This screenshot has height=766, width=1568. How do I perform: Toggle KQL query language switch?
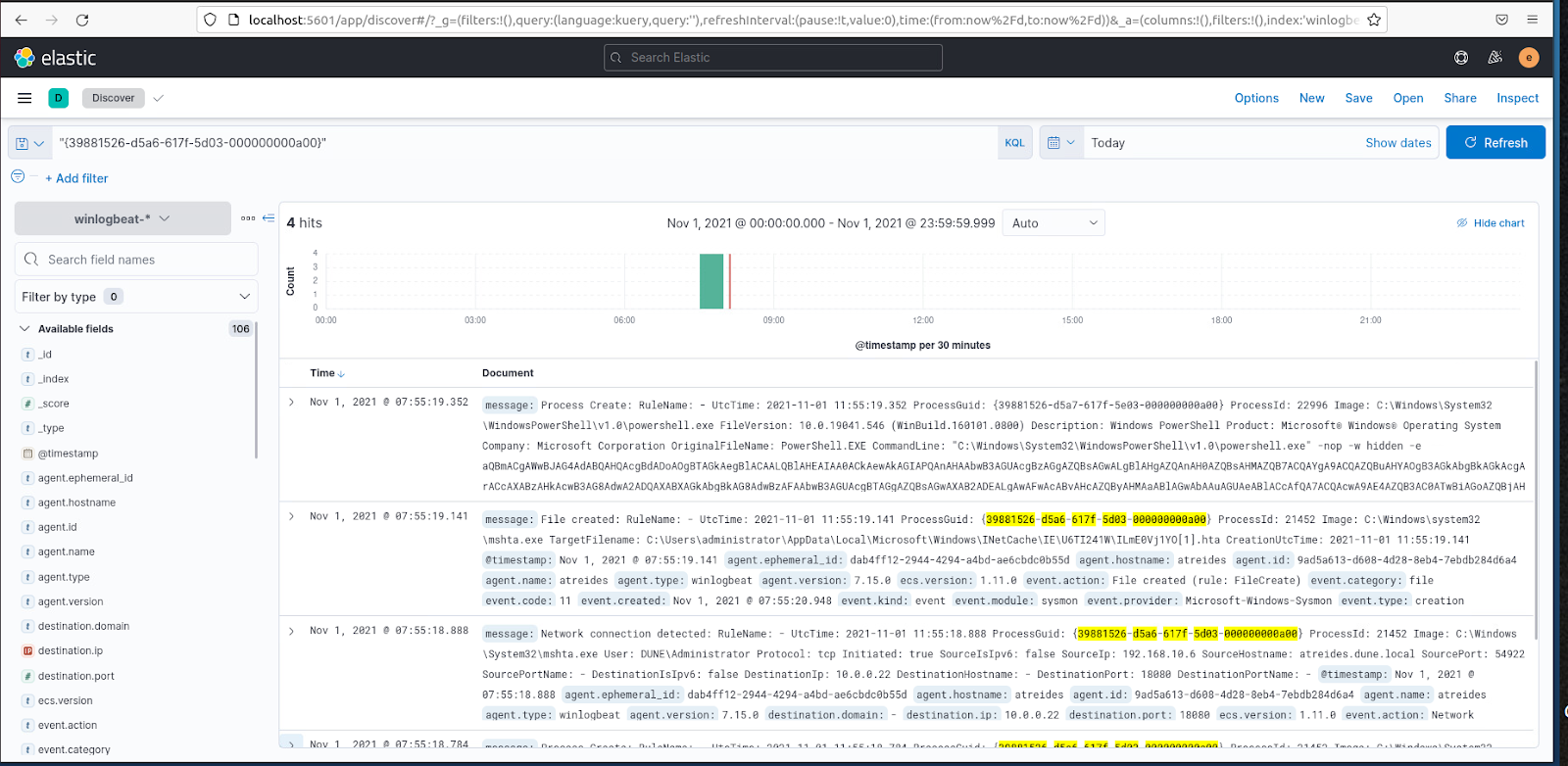[1014, 143]
